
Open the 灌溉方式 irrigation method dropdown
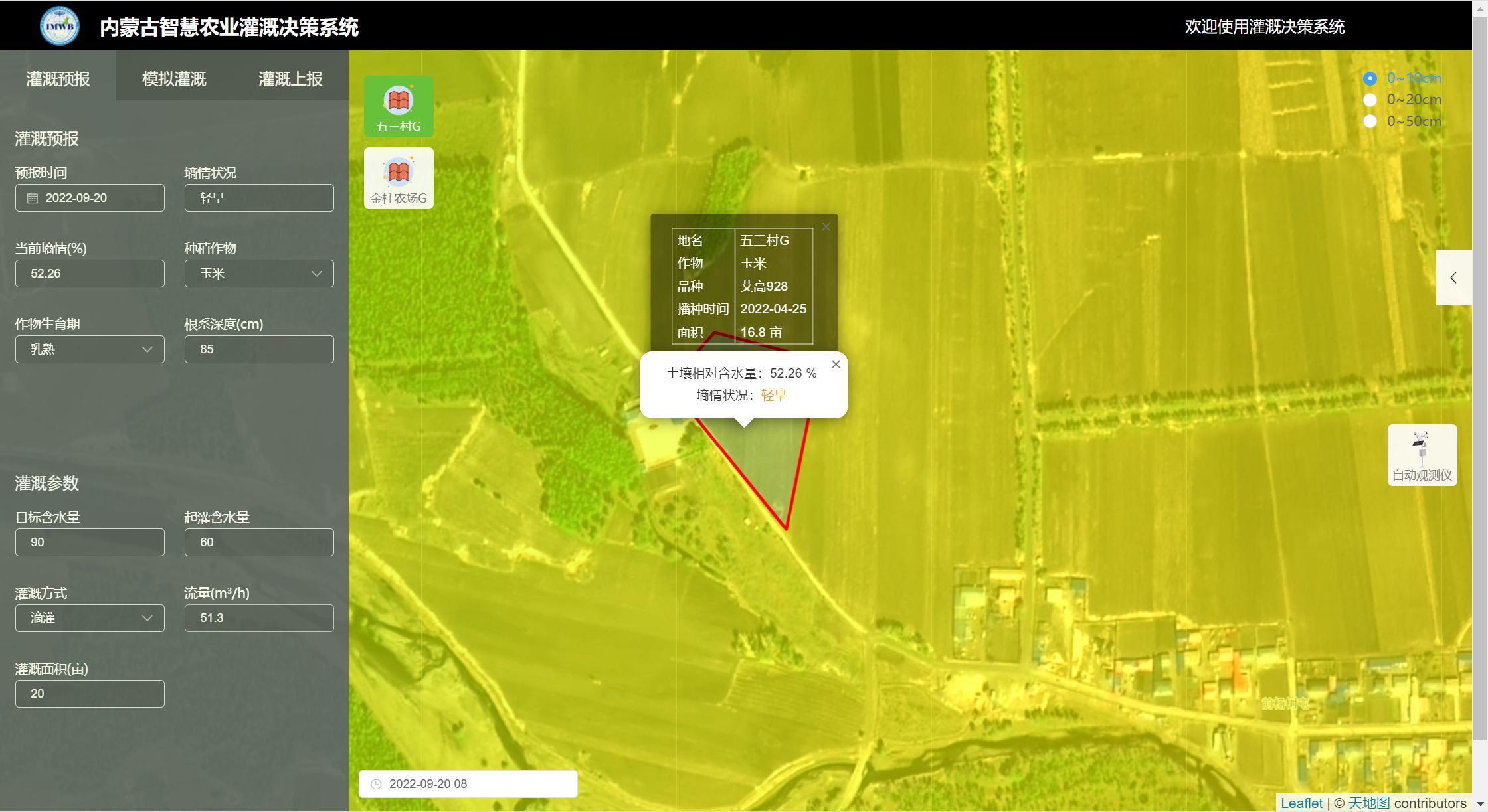tap(90, 618)
